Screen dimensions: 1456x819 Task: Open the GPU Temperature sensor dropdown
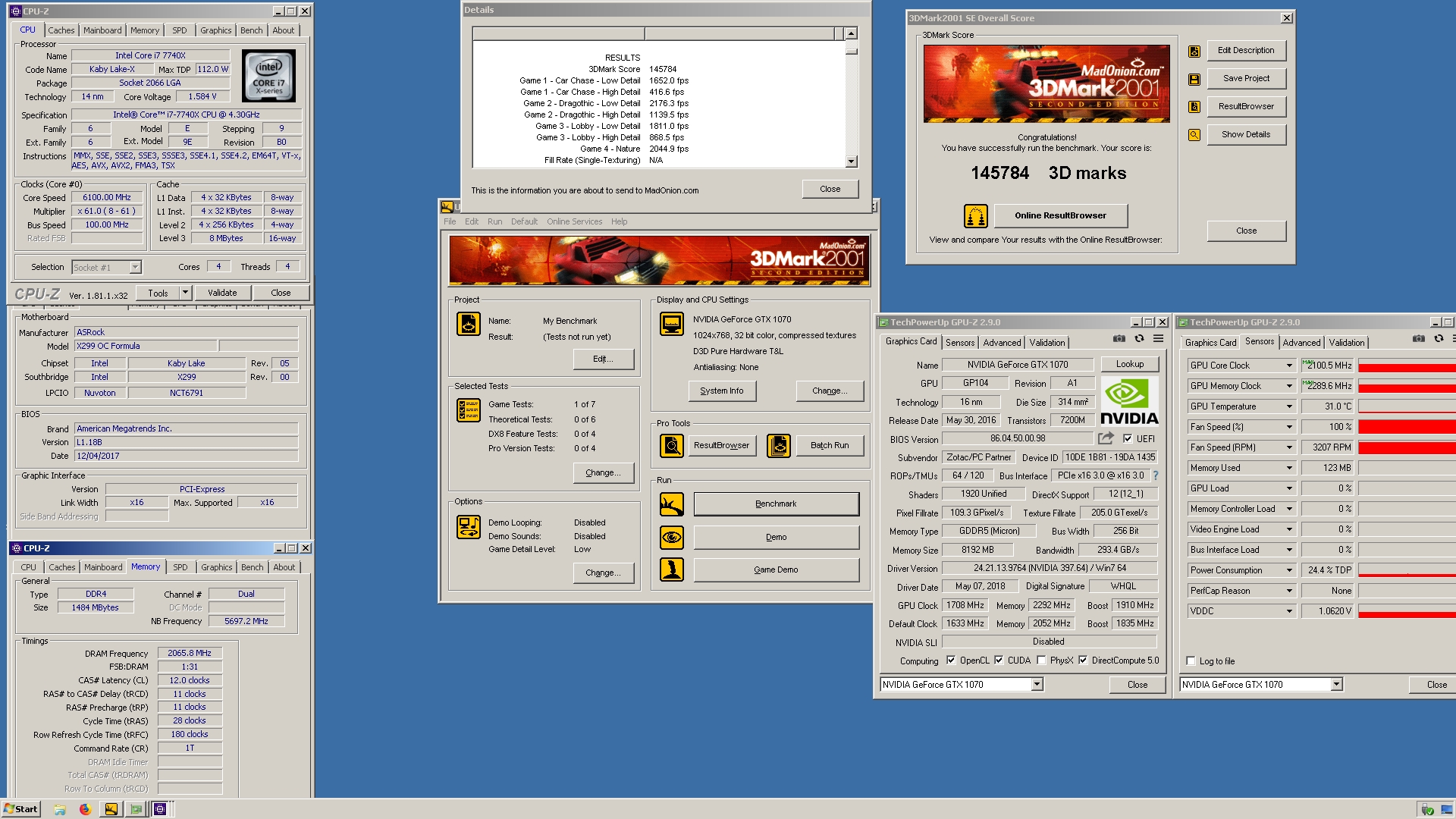coord(1288,406)
